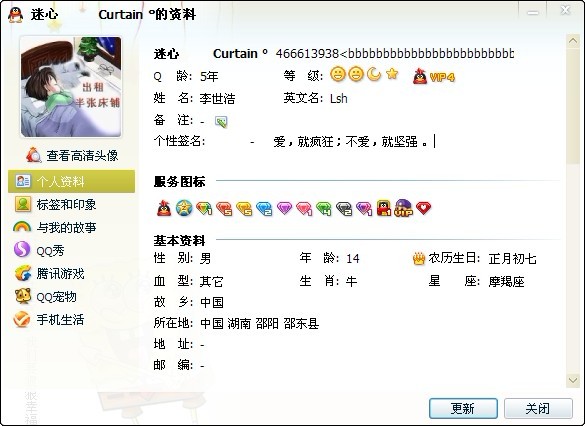Click the pink diamond level 1 icon
585x426 pixels.
(x=304, y=209)
